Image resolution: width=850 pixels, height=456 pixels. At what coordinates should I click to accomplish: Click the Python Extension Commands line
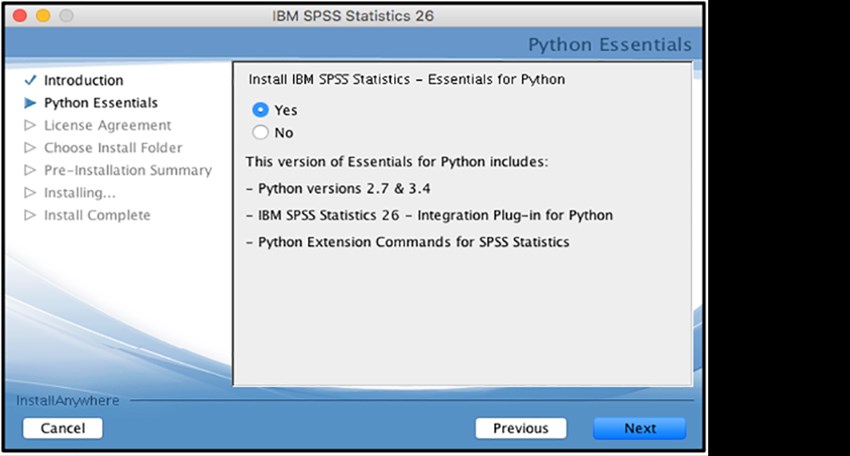[408, 242]
